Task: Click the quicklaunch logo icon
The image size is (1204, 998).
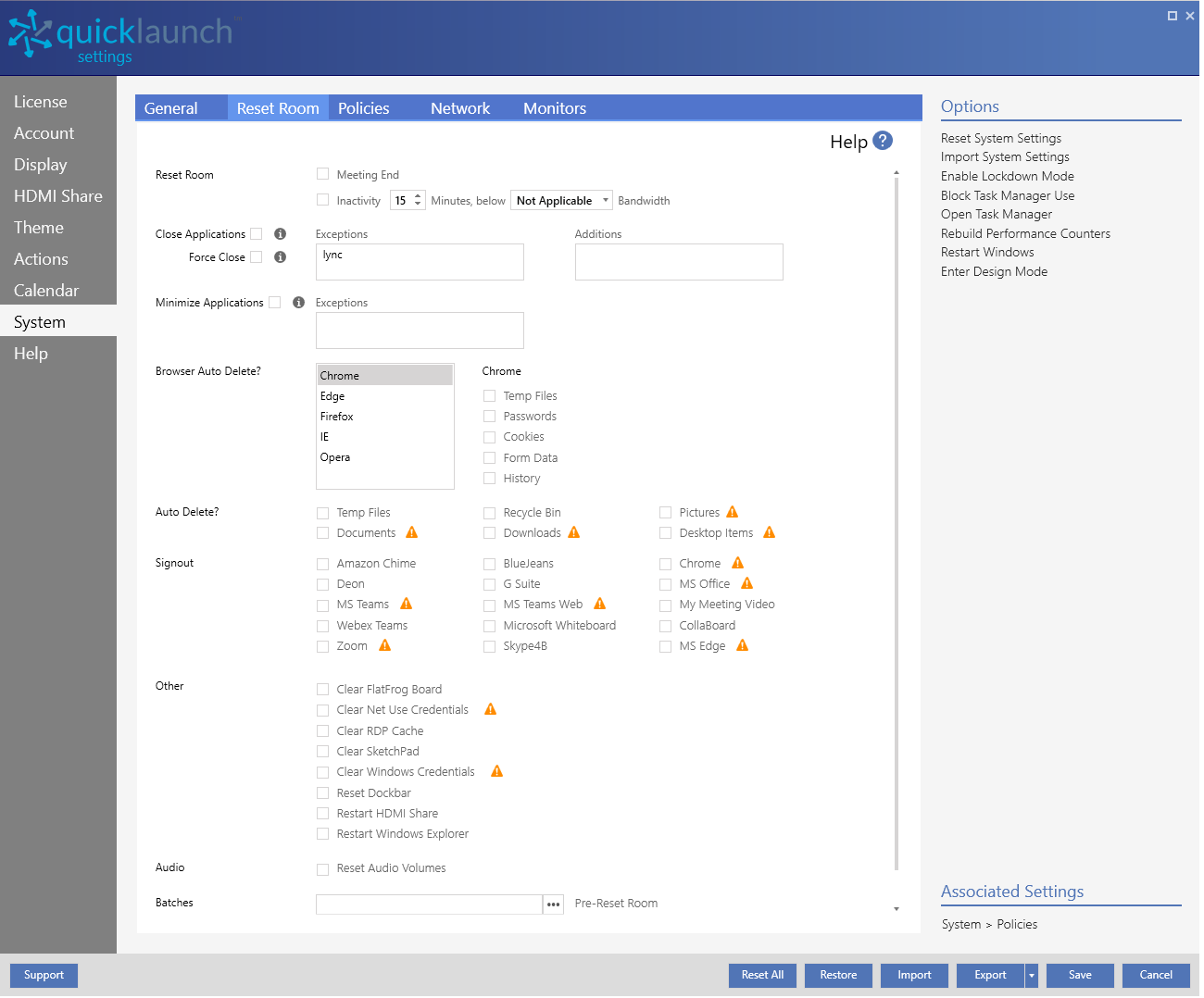Action: (30, 33)
